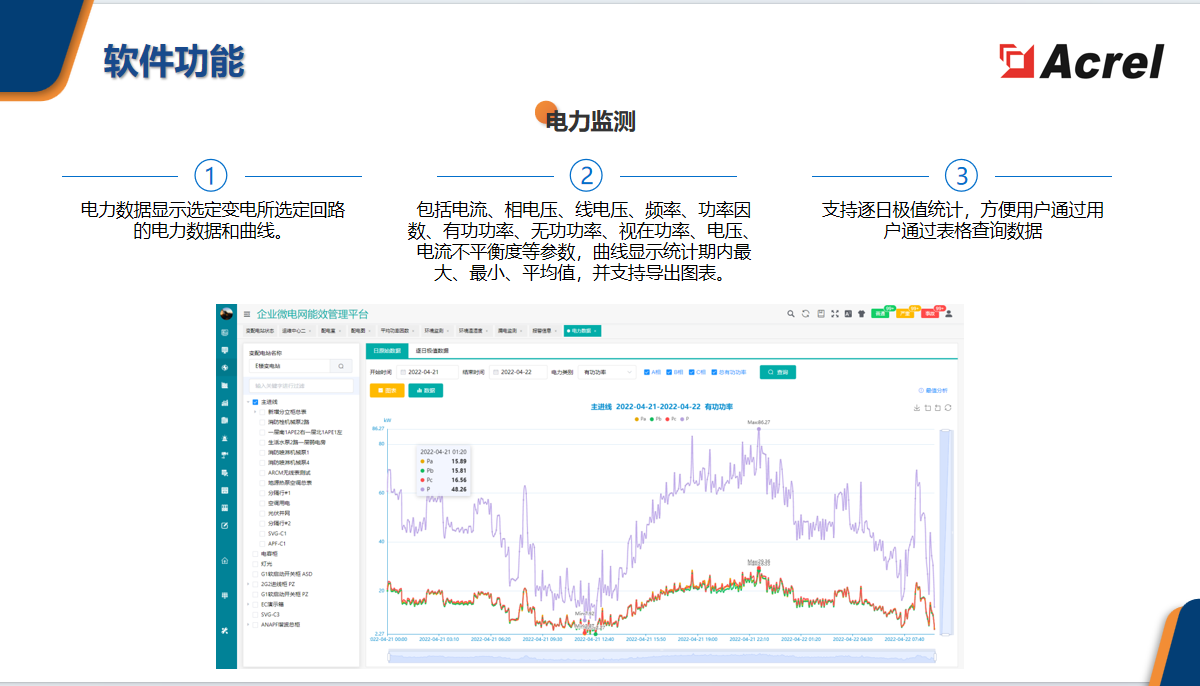Check the 灯光 tree checkbox

255,564
